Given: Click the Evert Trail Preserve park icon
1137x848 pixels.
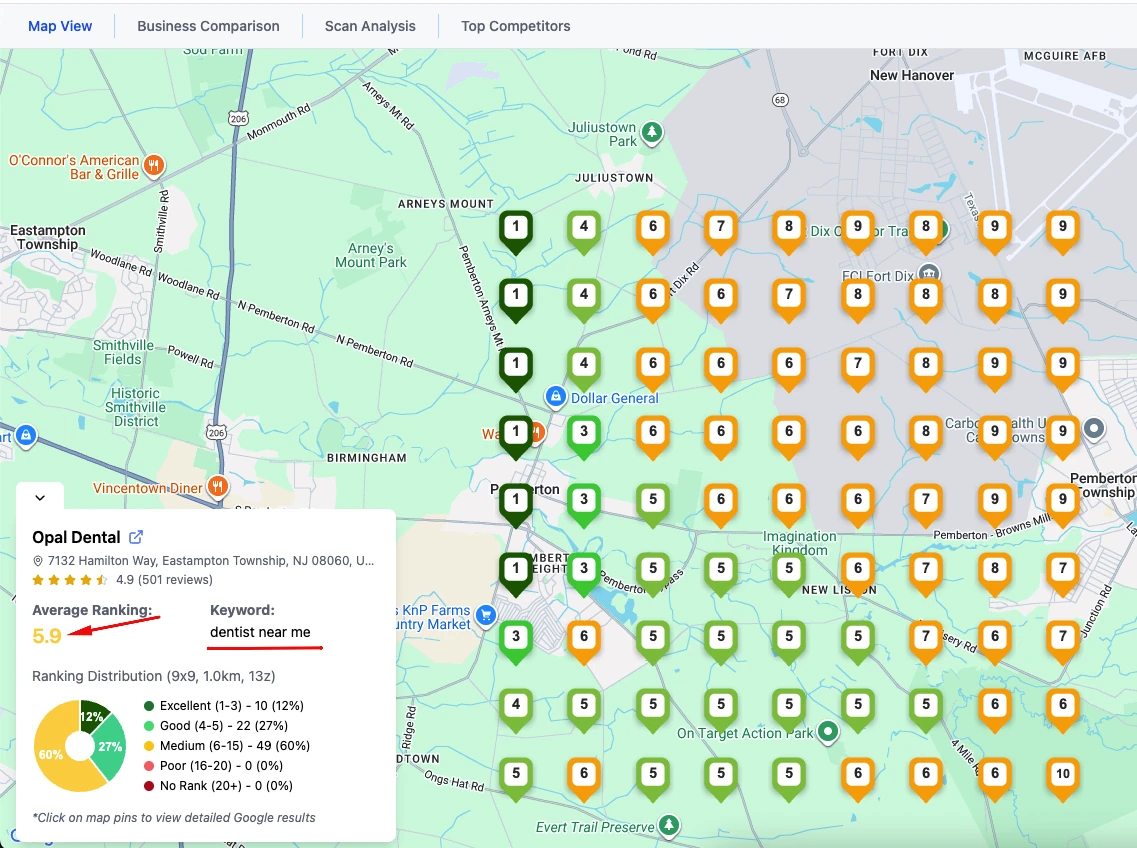Looking at the screenshot, I should coord(669,826).
